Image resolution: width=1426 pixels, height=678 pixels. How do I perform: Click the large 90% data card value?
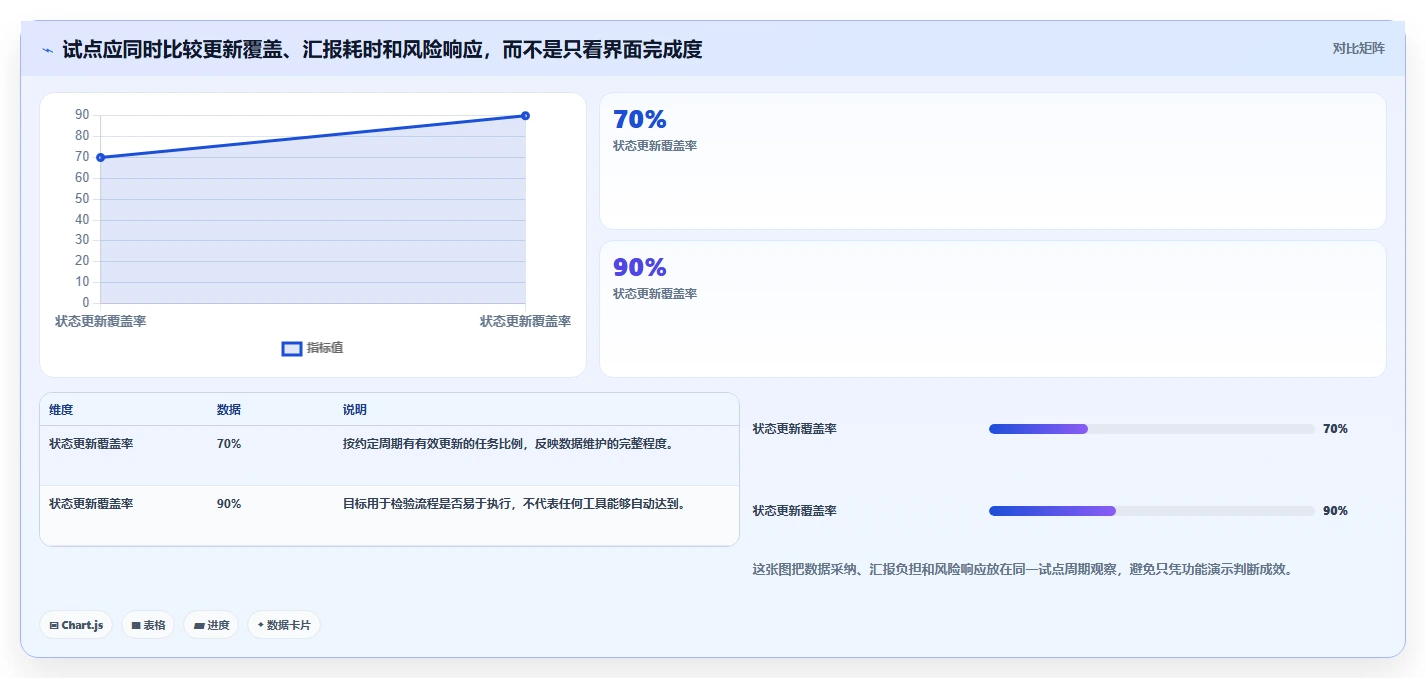pos(640,267)
